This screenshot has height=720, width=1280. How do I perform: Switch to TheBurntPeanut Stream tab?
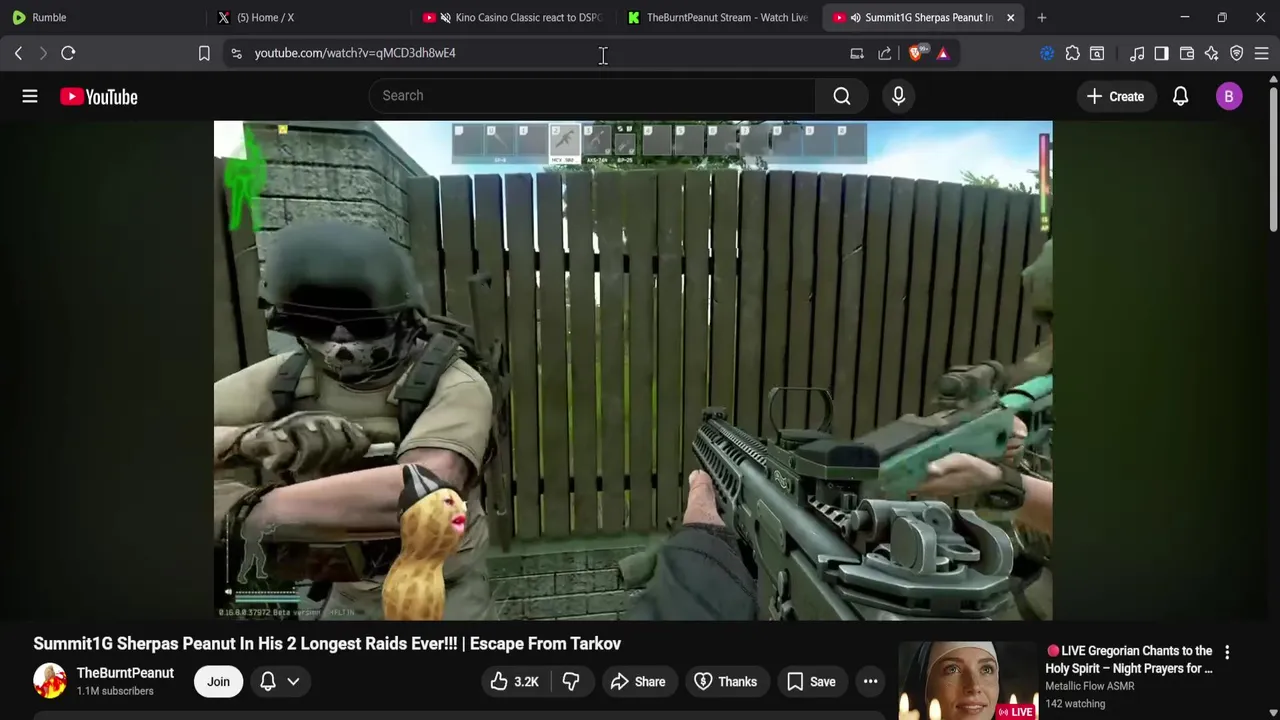[718, 17]
